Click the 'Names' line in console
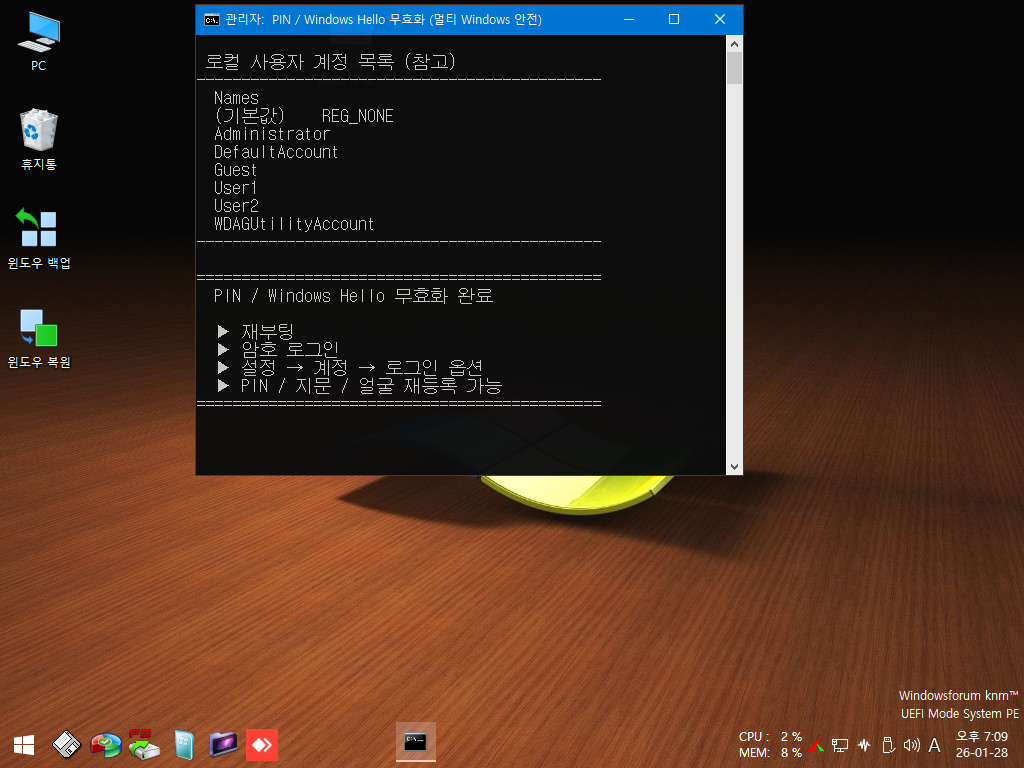1024x768 pixels. pos(236,98)
